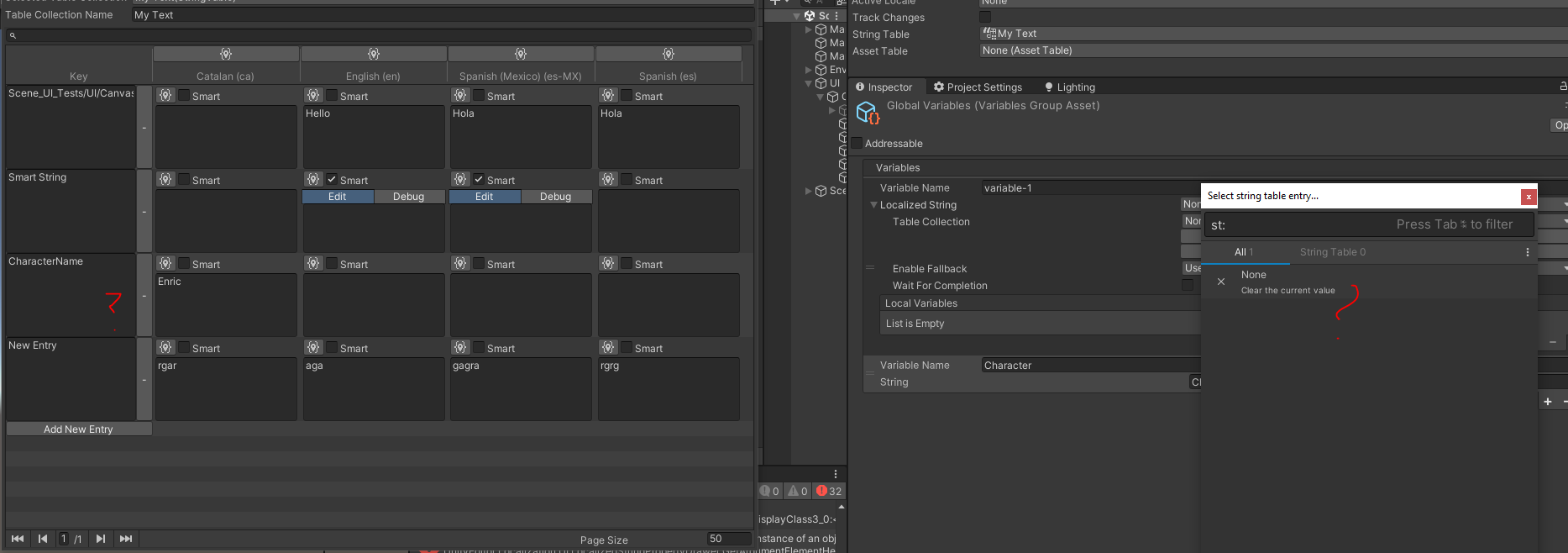Switch to Lighting tab

1070,87
